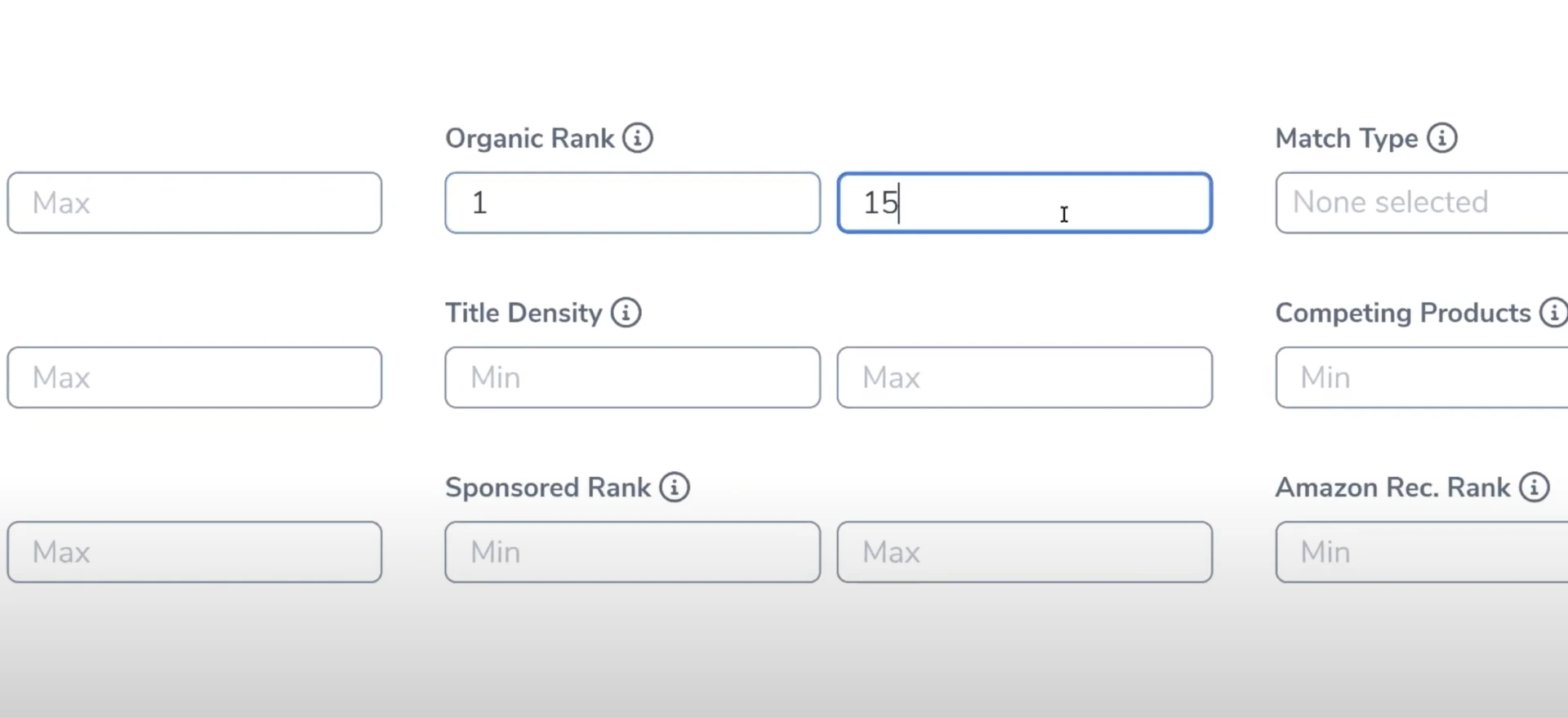Image resolution: width=1568 pixels, height=717 pixels.
Task: Click the Sponsored Rank info icon
Action: [675, 488]
